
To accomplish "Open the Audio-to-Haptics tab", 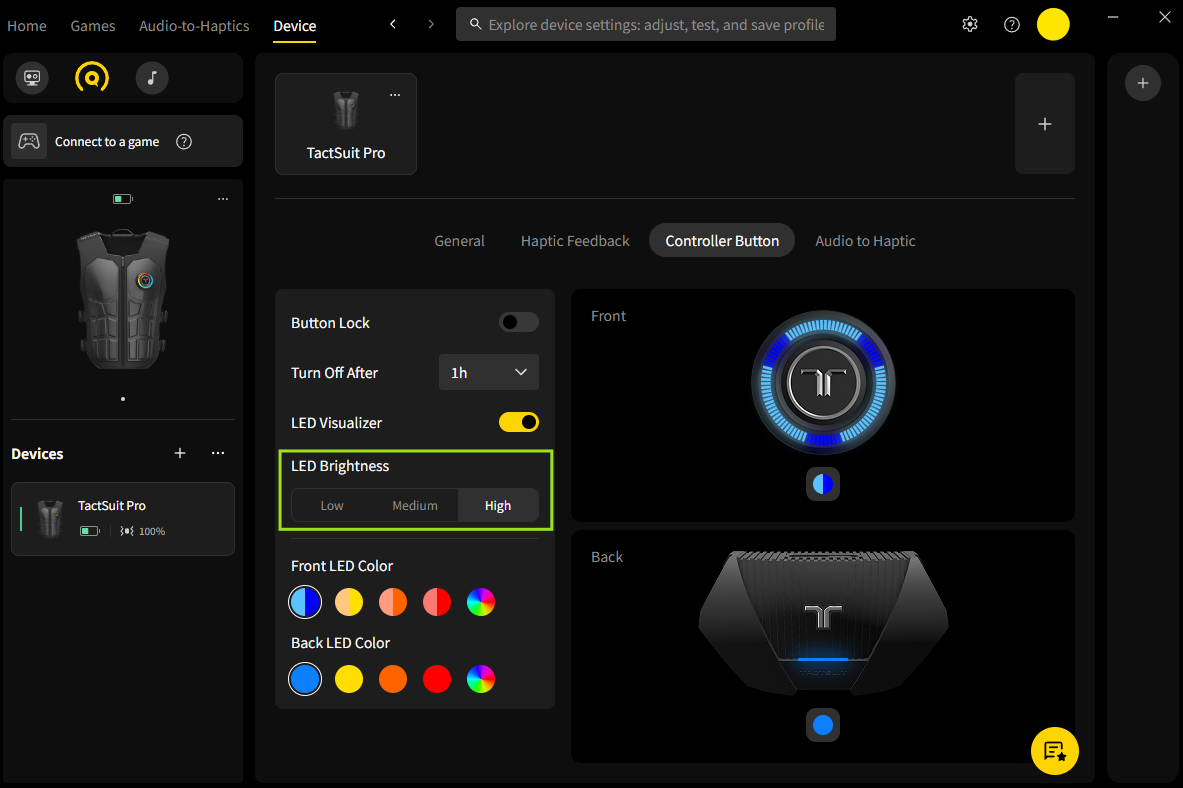I will [x=194, y=26].
